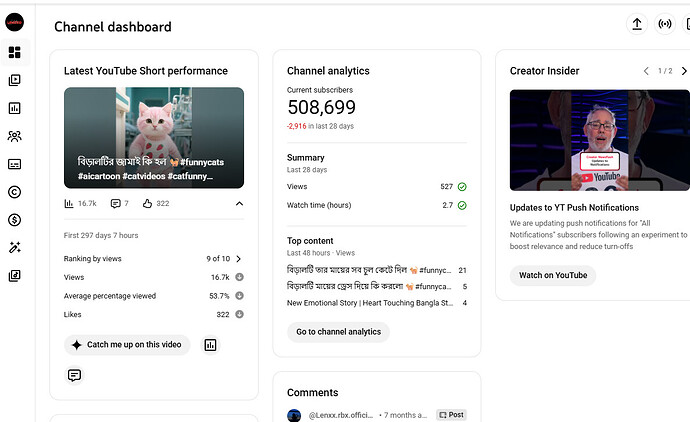The width and height of the screenshot is (690, 422).
Task: Click the Short's comments icon showing 7
Action: [x=115, y=203]
